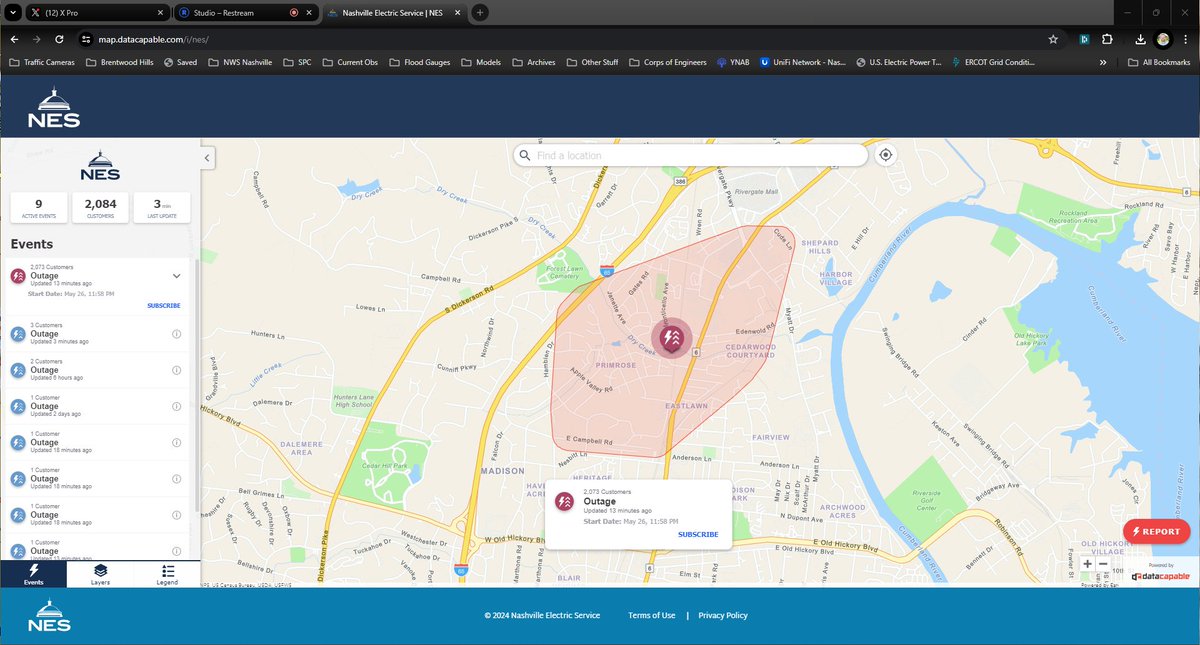This screenshot has width=1200, height=645.
Task: Zoom in the map with the plus button
Action: [x=1088, y=564]
